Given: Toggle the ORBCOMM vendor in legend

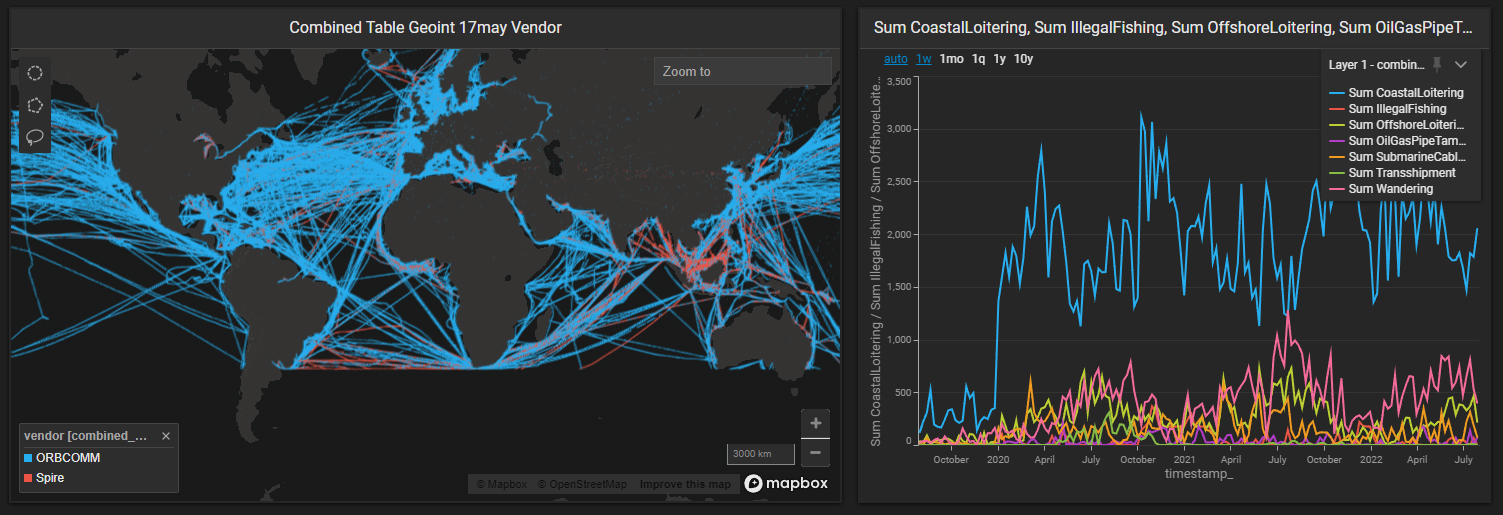Looking at the screenshot, I should coord(67,458).
